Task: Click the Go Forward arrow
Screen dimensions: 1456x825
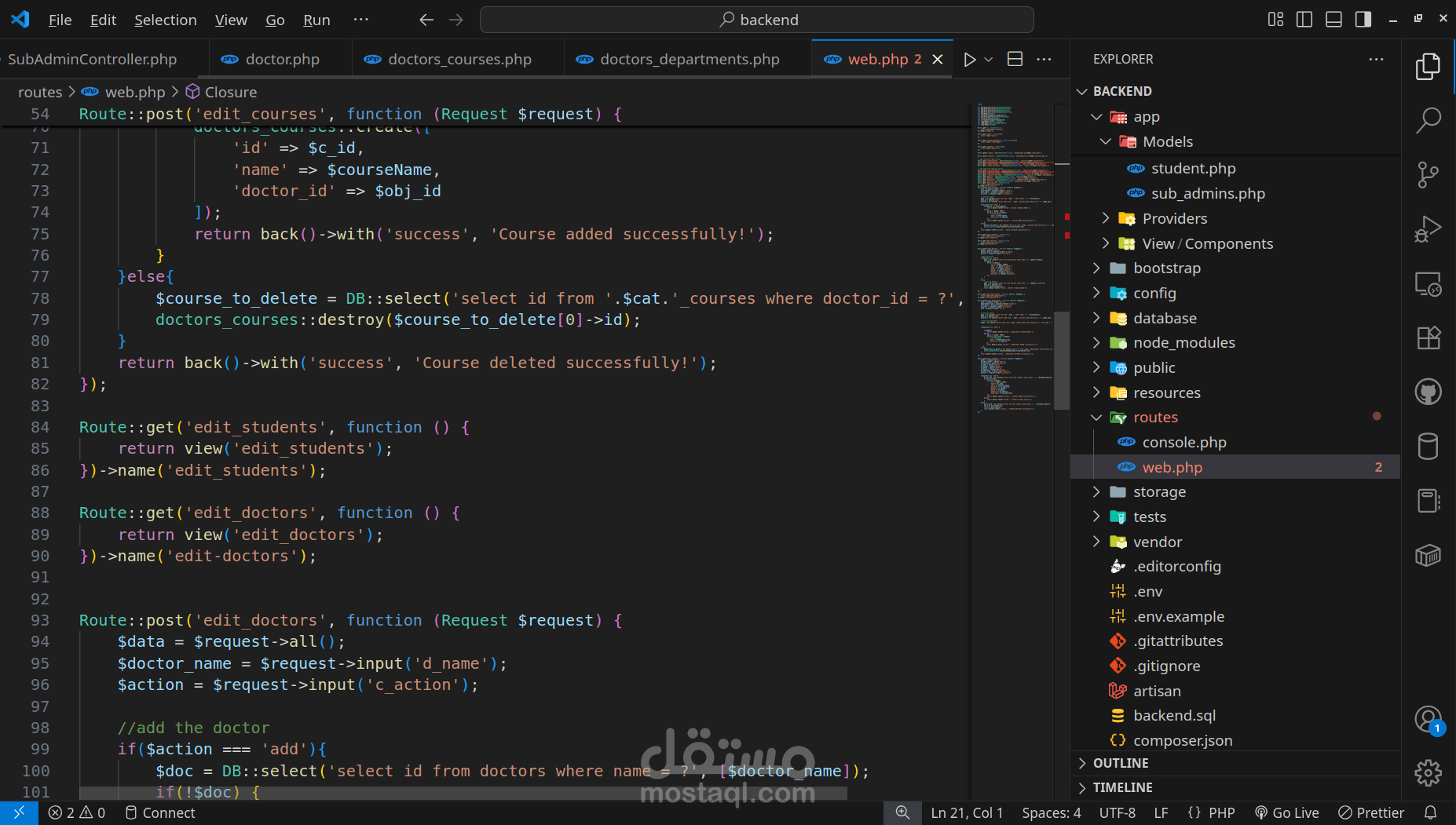Action: 455,20
